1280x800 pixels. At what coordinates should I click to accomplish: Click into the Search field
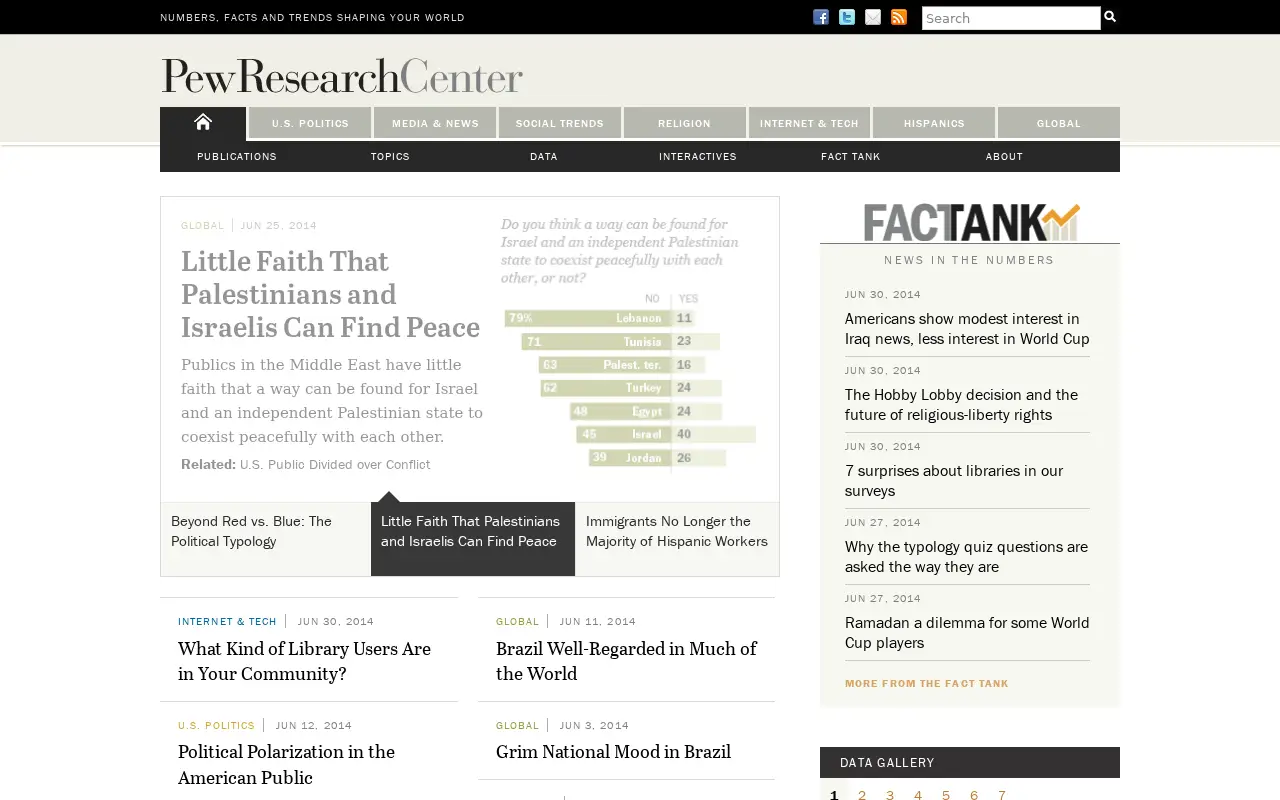tap(1011, 18)
